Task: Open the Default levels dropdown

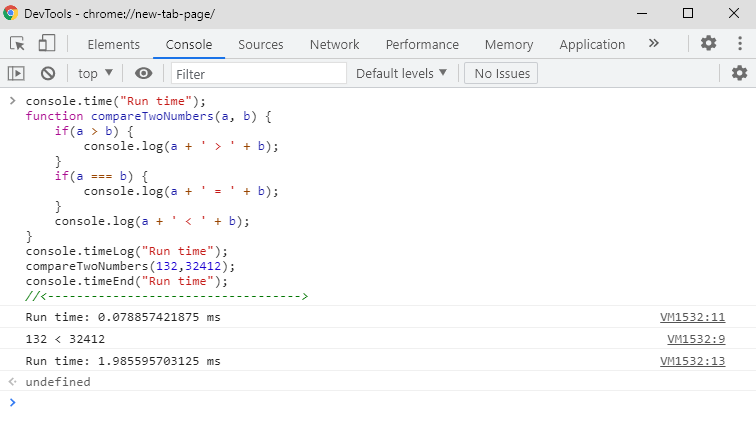Action: [x=402, y=73]
